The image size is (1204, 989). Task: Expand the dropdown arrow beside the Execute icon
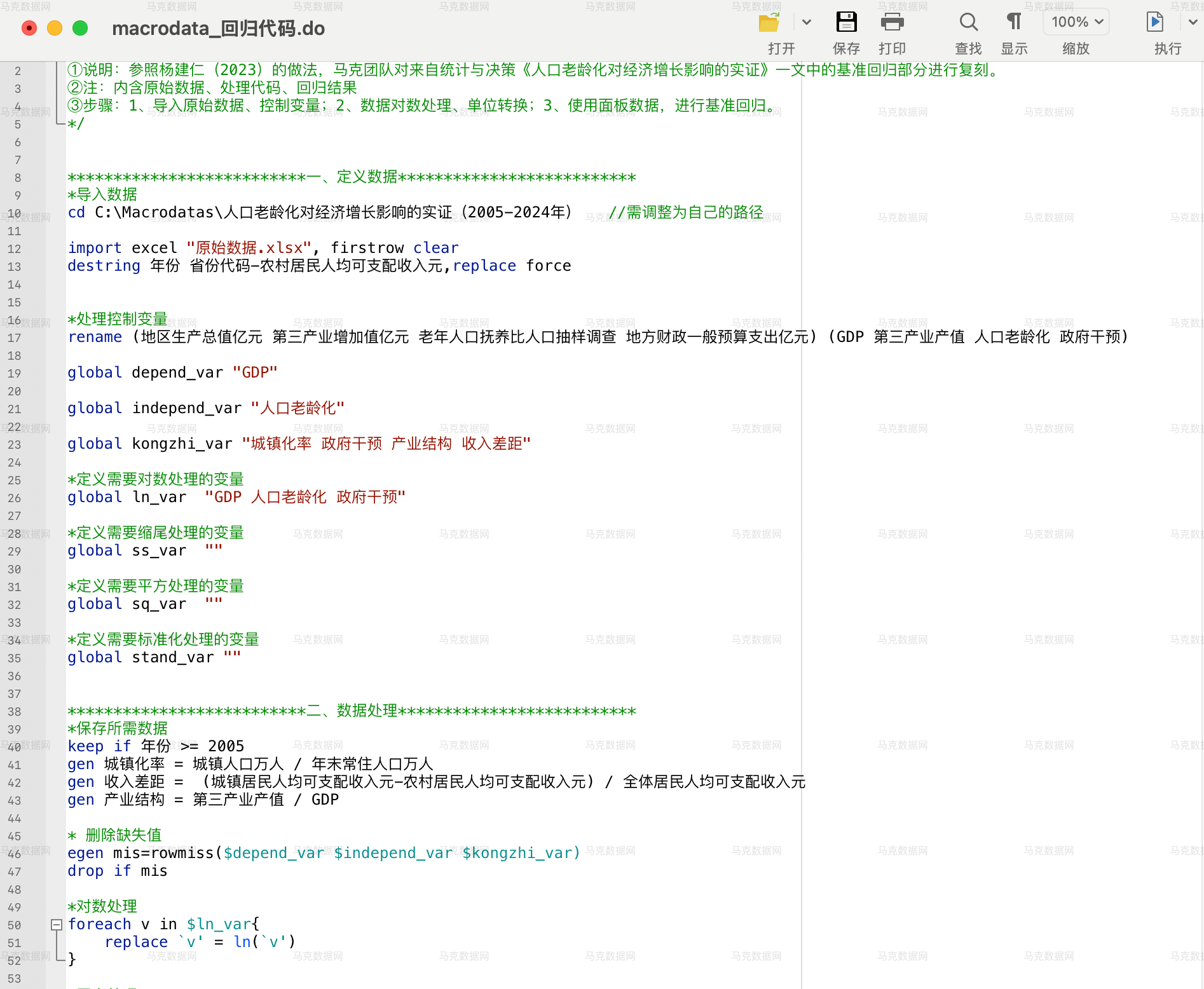click(1193, 22)
